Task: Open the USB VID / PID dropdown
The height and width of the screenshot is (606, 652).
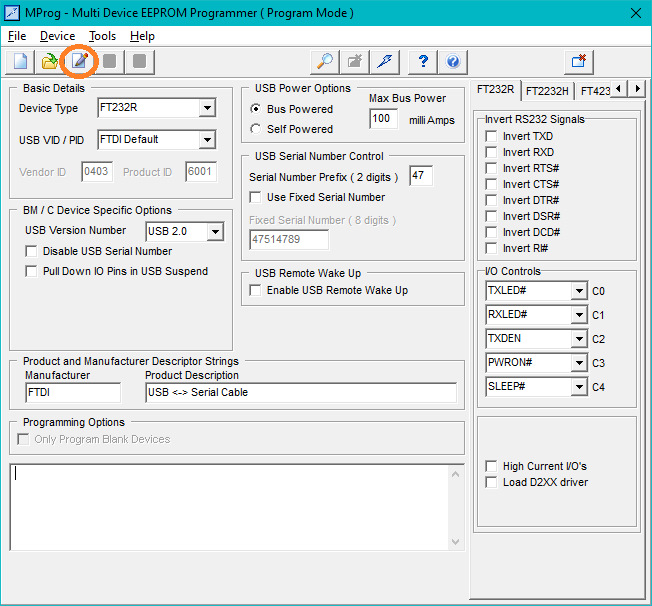Action: (x=207, y=140)
